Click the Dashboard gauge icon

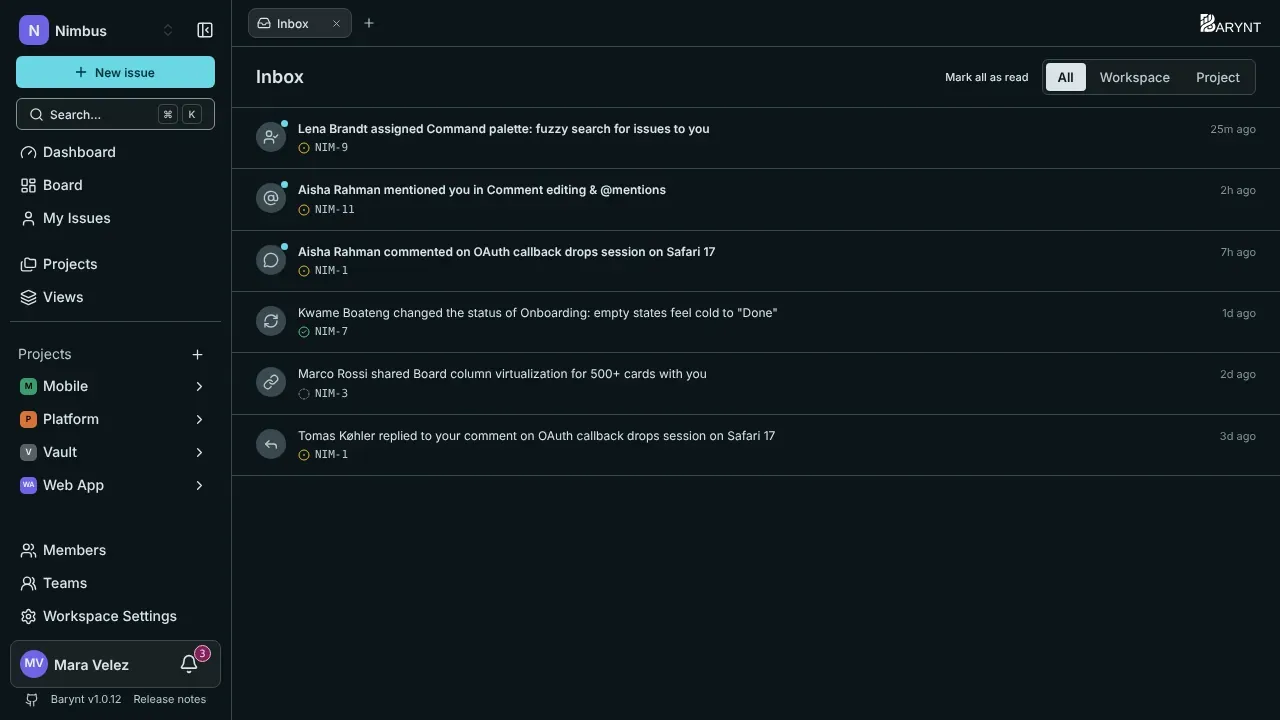[x=28, y=152]
